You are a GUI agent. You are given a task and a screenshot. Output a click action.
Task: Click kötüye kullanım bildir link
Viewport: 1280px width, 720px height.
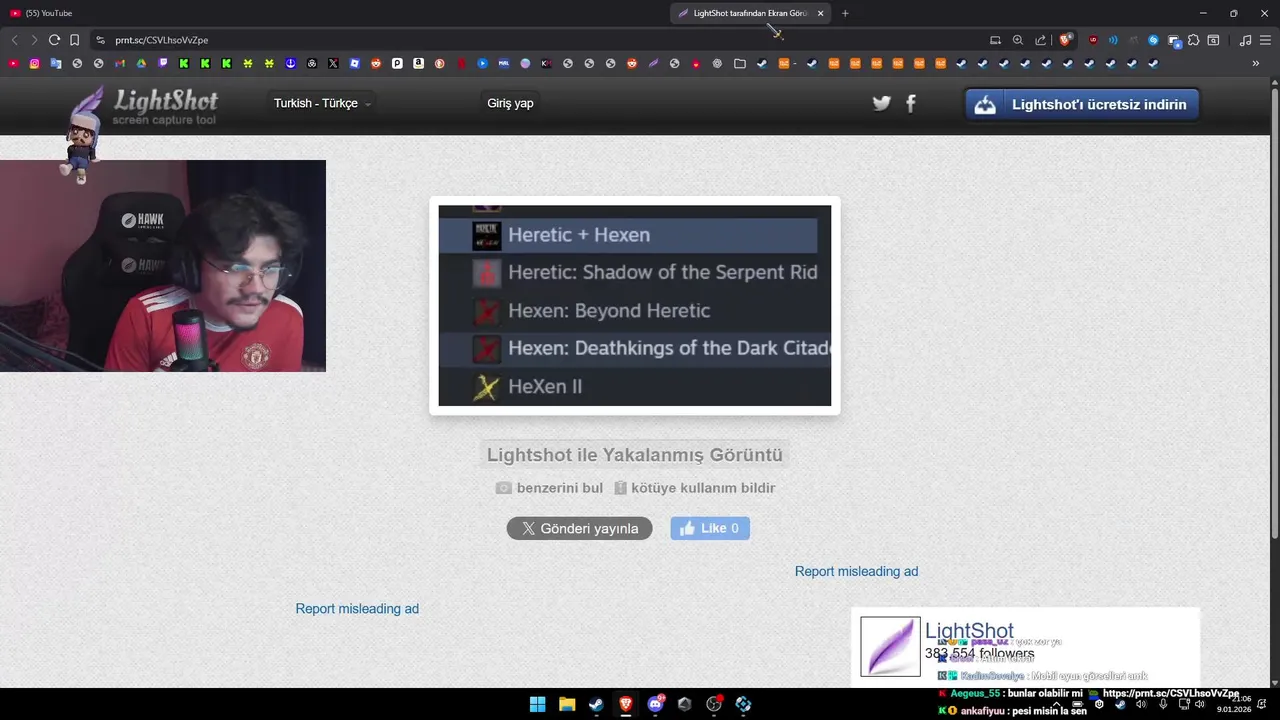point(694,488)
